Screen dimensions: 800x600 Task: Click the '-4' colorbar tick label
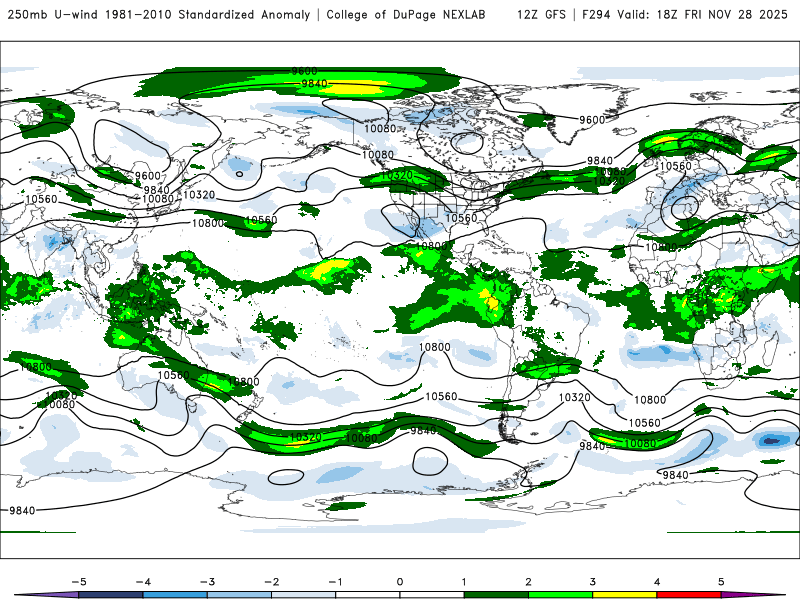[143, 582]
